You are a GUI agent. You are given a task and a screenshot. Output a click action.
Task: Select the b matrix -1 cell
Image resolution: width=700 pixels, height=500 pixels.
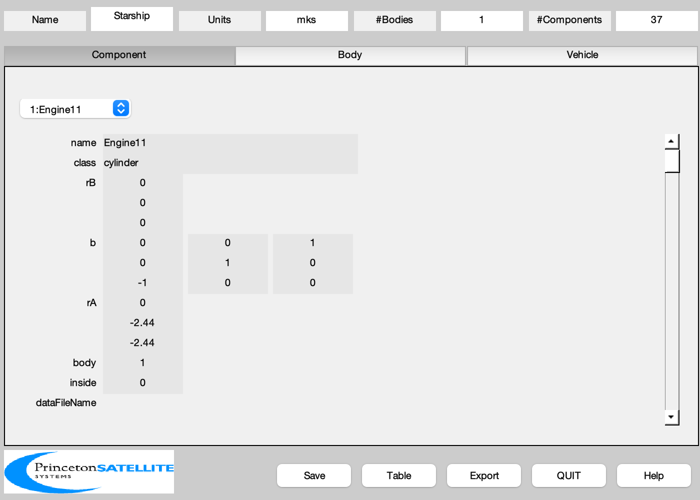coord(142,283)
